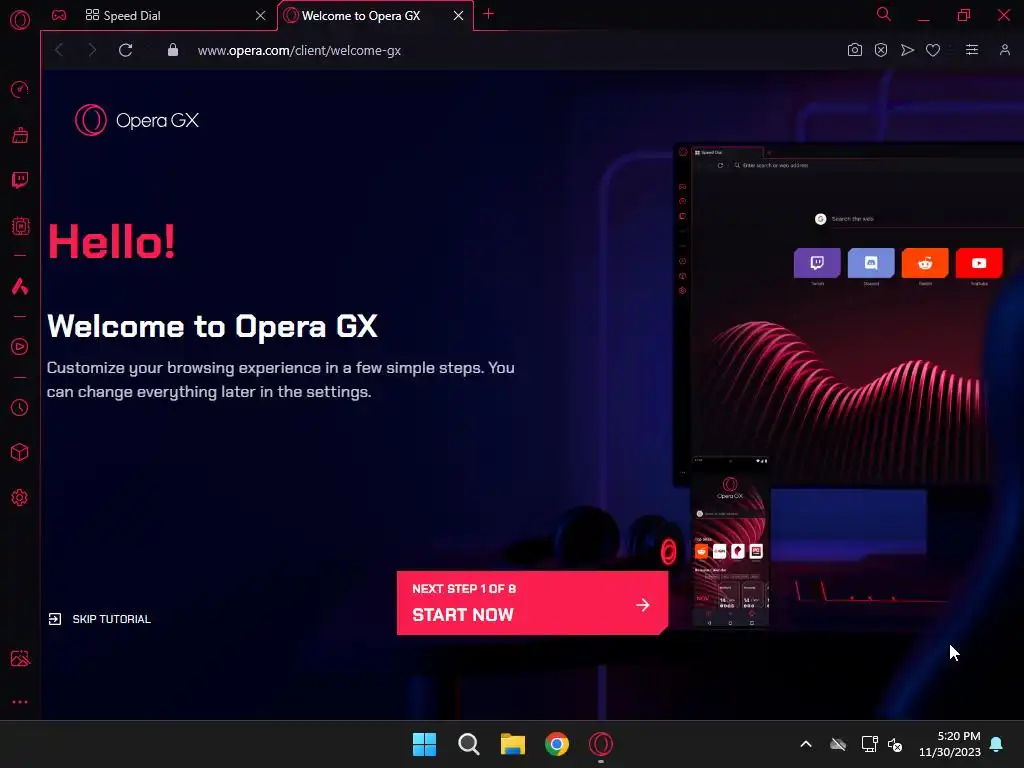Image resolution: width=1024 pixels, height=768 pixels.
Task: Open notifications bell icon
Action: coord(997,744)
